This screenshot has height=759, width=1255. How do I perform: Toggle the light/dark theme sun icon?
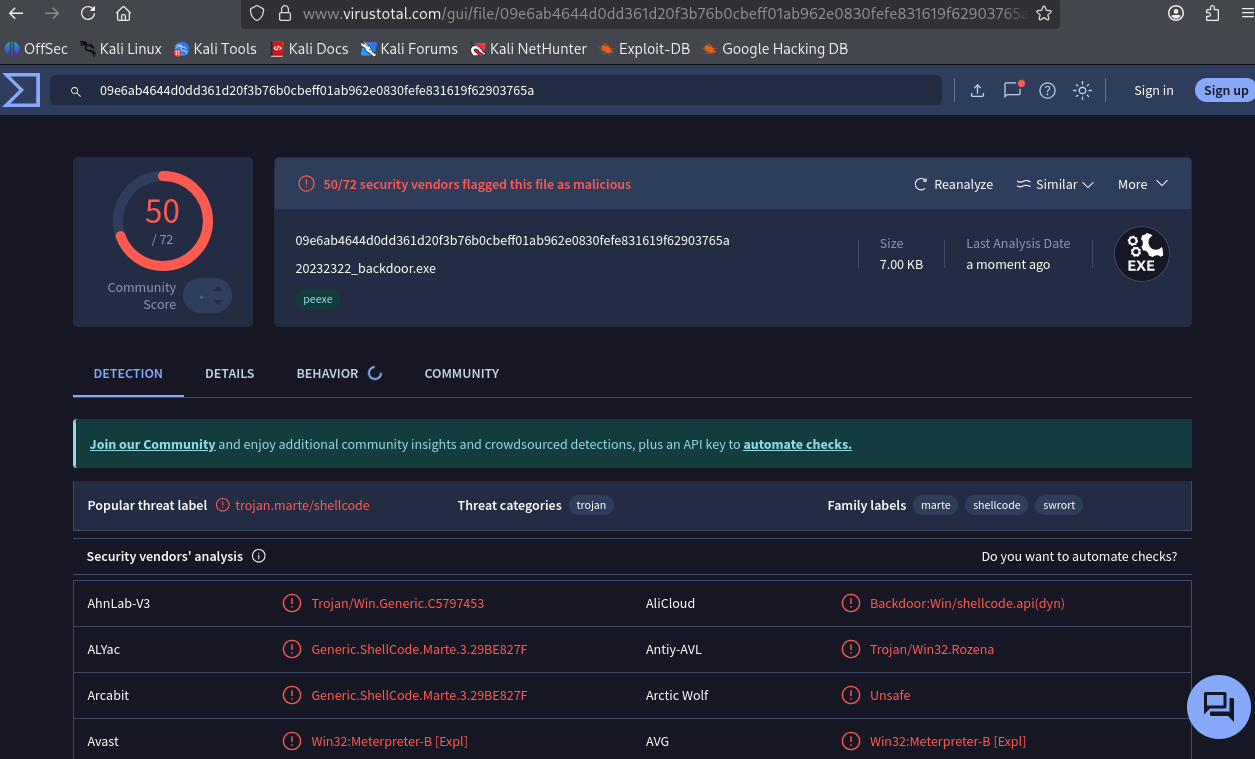tap(1082, 90)
